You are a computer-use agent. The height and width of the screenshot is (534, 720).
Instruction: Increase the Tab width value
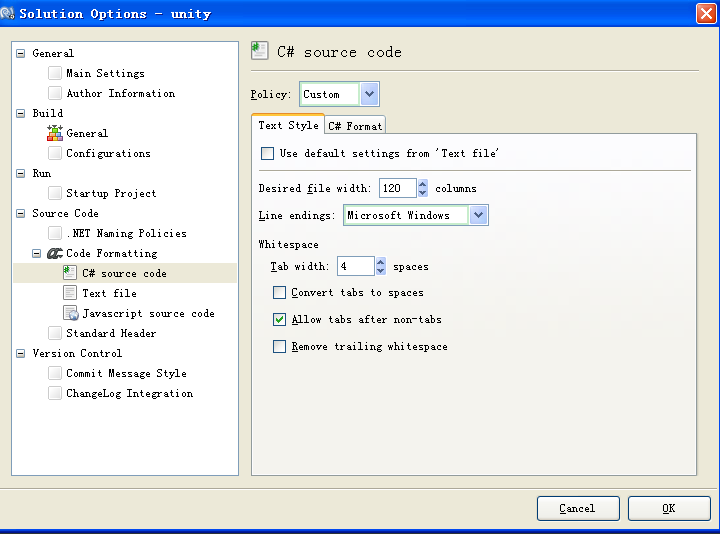pyautogui.click(x=381, y=262)
